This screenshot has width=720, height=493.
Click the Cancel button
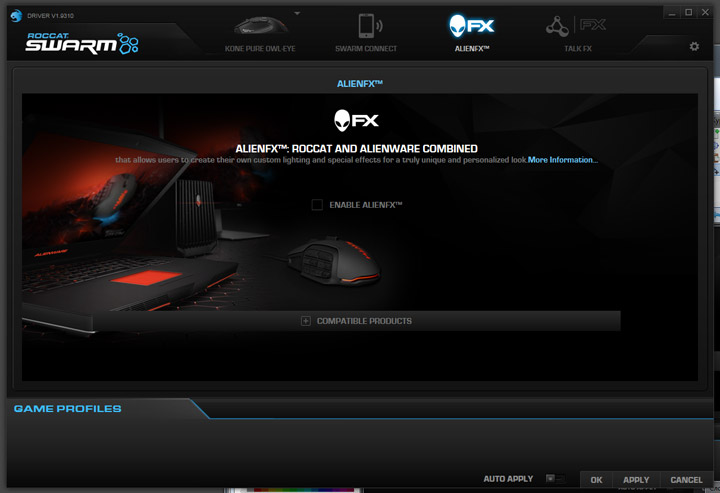(x=686, y=480)
